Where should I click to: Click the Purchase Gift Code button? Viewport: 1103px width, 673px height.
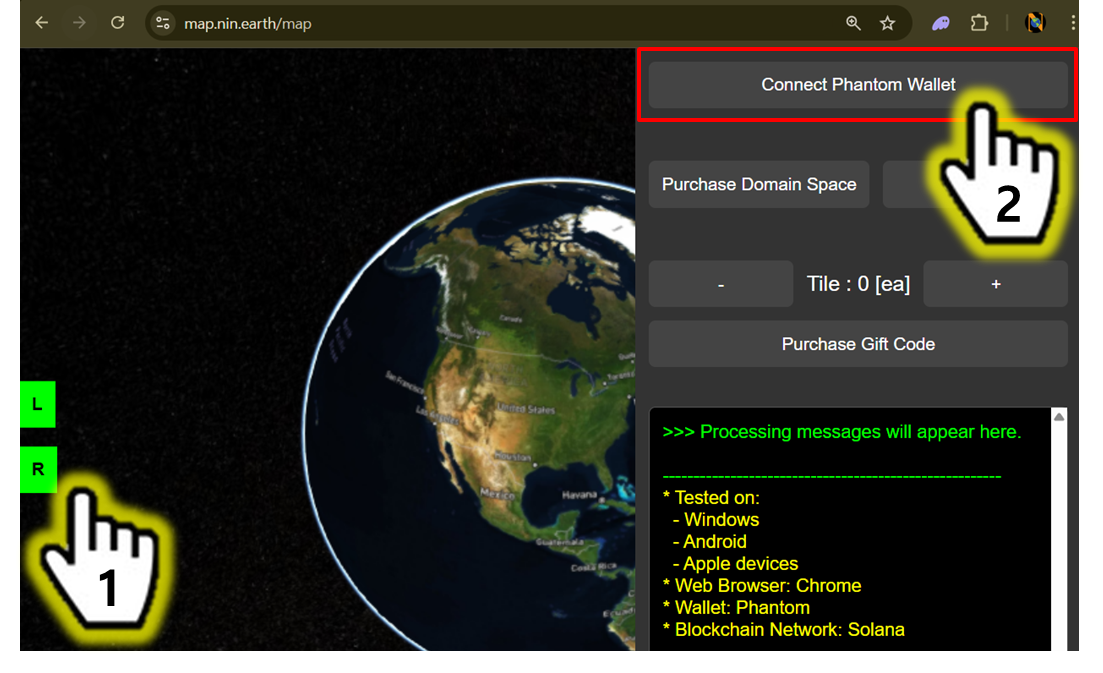pyautogui.click(x=858, y=344)
